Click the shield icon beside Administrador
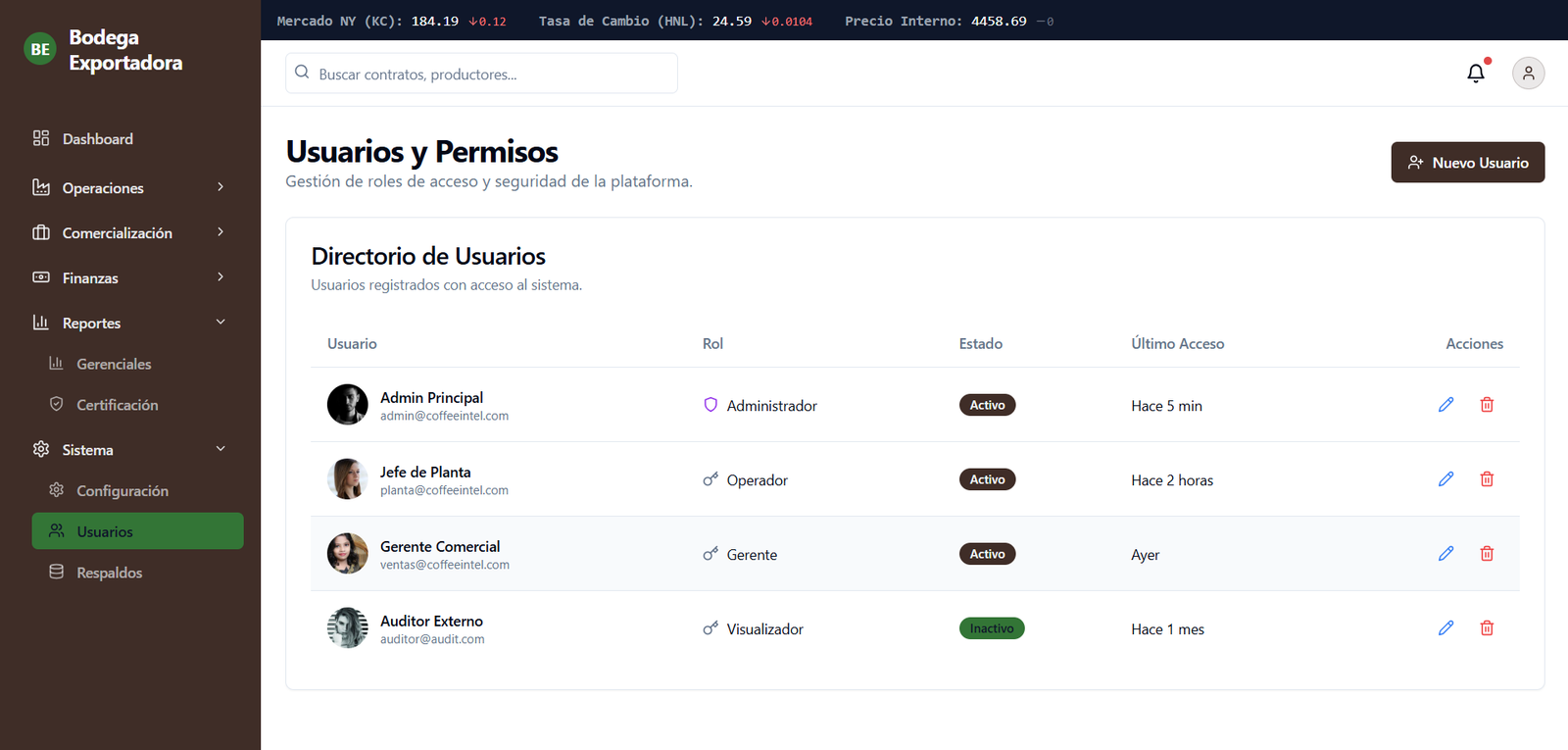Screen dimensions: 1568x750 (x=710, y=405)
